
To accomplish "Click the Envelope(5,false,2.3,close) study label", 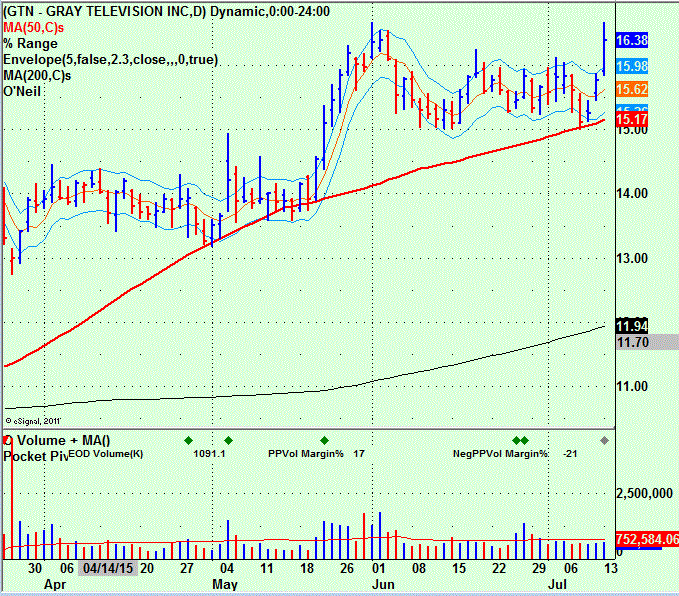I will tap(110, 59).
